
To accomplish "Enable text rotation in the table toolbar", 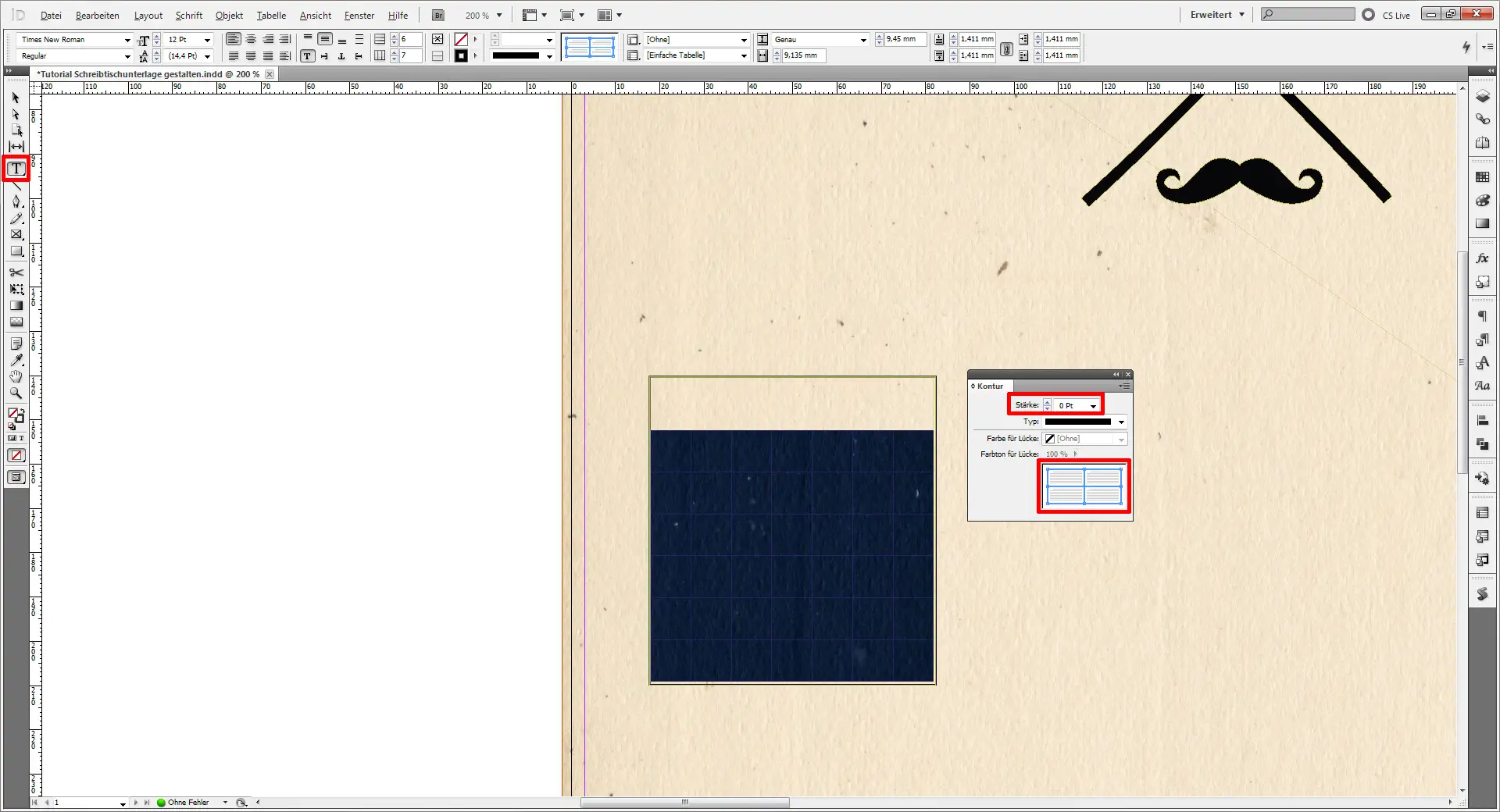I will (324, 55).
